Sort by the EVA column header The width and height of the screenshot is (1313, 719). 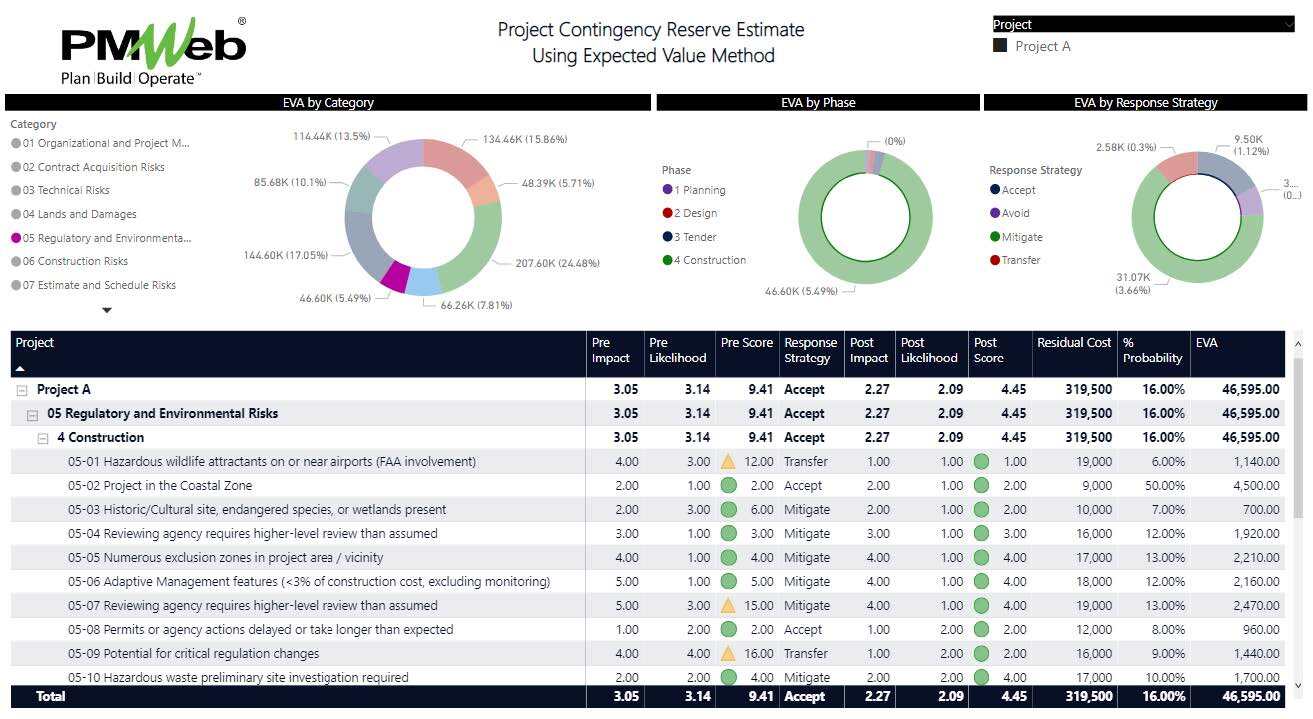1207,343
